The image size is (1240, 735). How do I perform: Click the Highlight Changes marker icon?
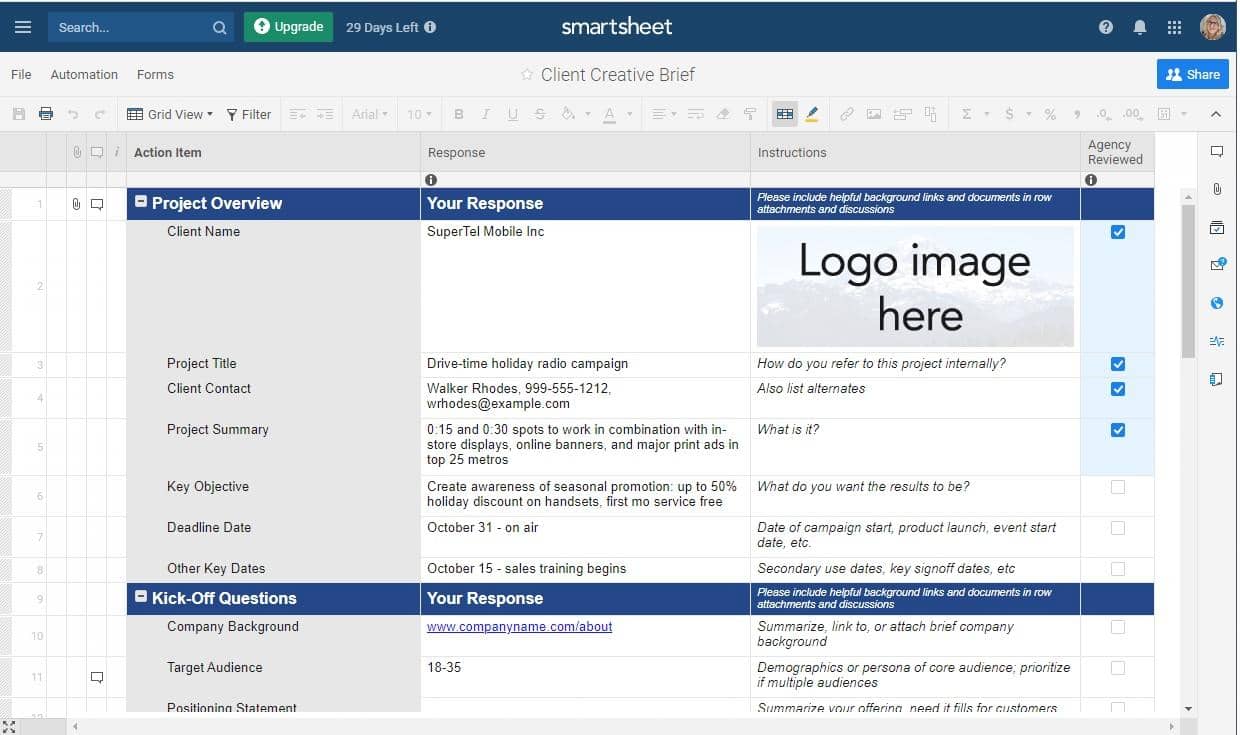[x=812, y=114]
